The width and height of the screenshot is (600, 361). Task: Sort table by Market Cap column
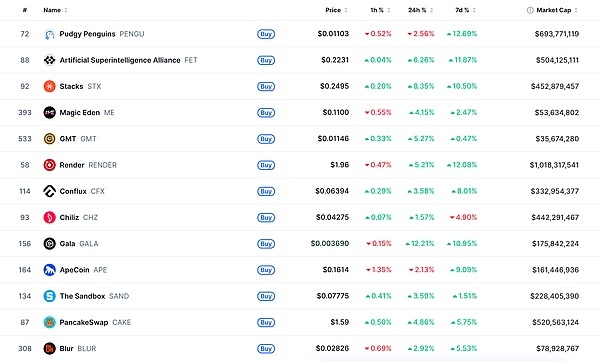(x=557, y=10)
